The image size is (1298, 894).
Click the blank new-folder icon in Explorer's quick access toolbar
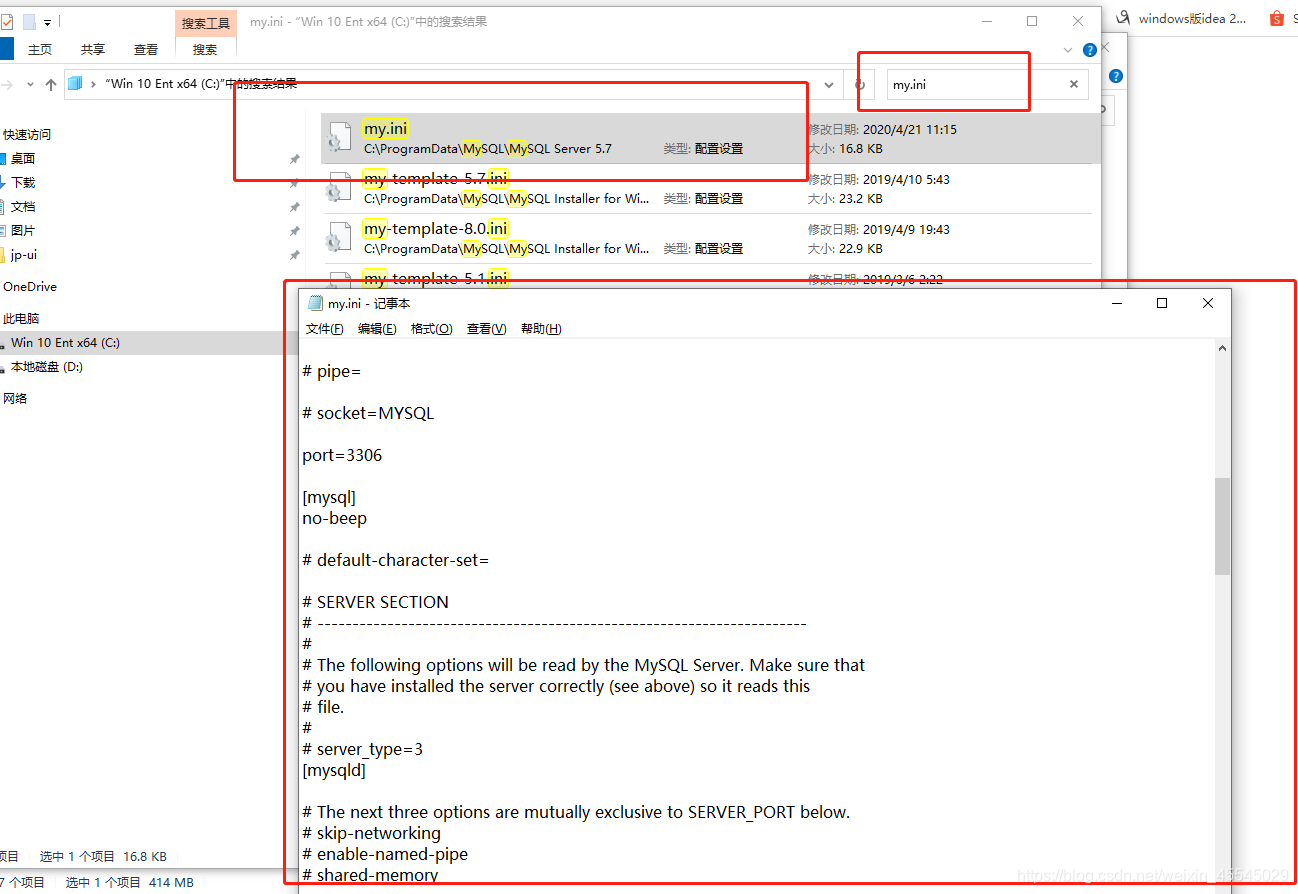tap(29, 21)
